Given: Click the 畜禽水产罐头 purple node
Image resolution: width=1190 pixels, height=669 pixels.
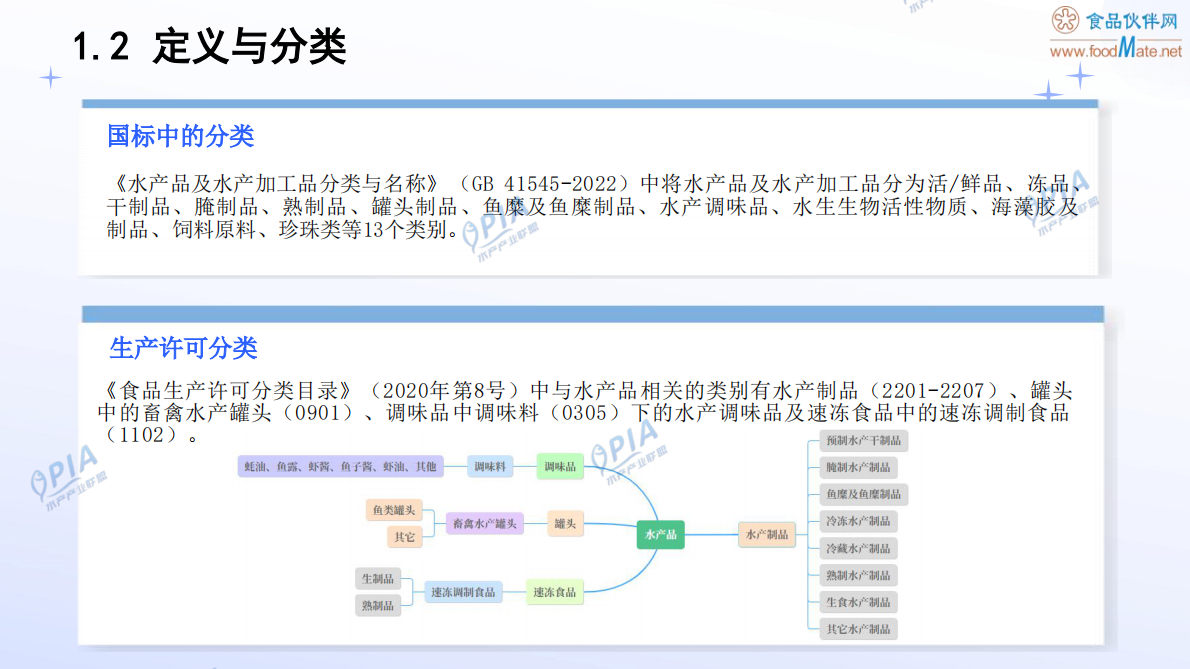Looking at the screenshot, I should (x=485, y=524).
